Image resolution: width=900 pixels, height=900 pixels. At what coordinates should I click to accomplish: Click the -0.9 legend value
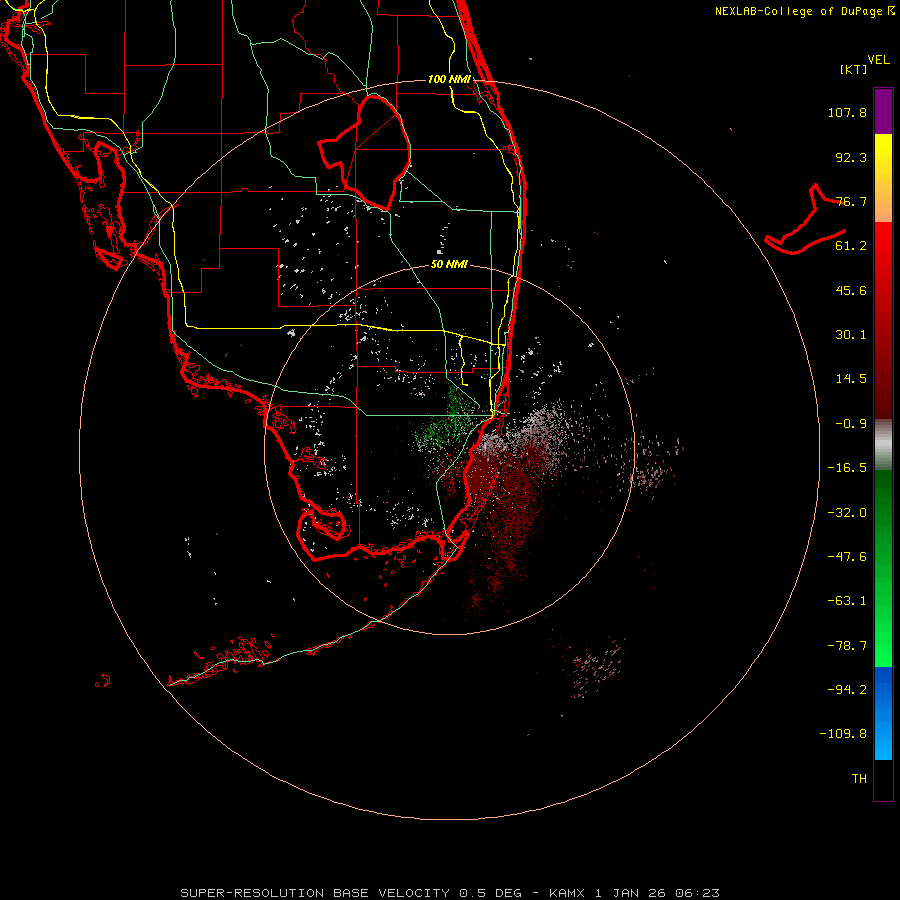click(851, 424)
